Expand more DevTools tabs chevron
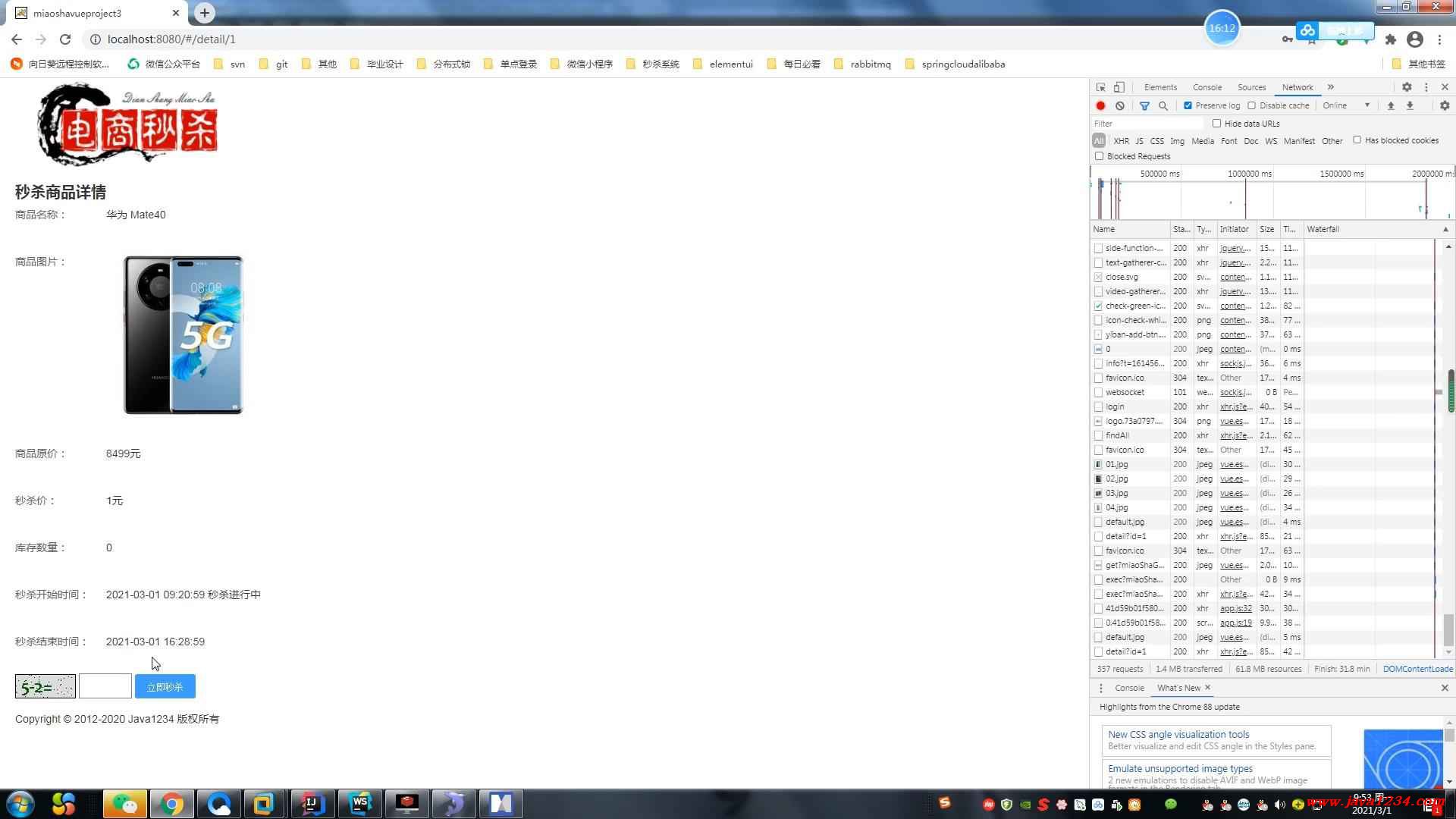 [1331, 87]
